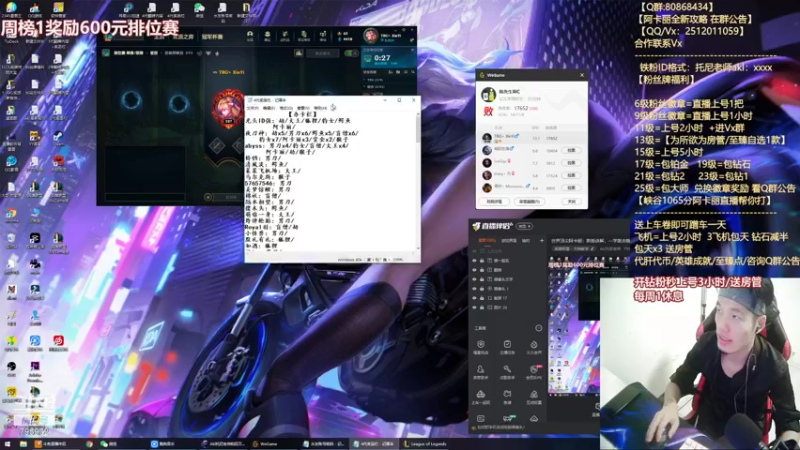The image size is (800, 450).
Task: Click the bottom-left button in the WeGame popup
Action: tap(494, 202)
